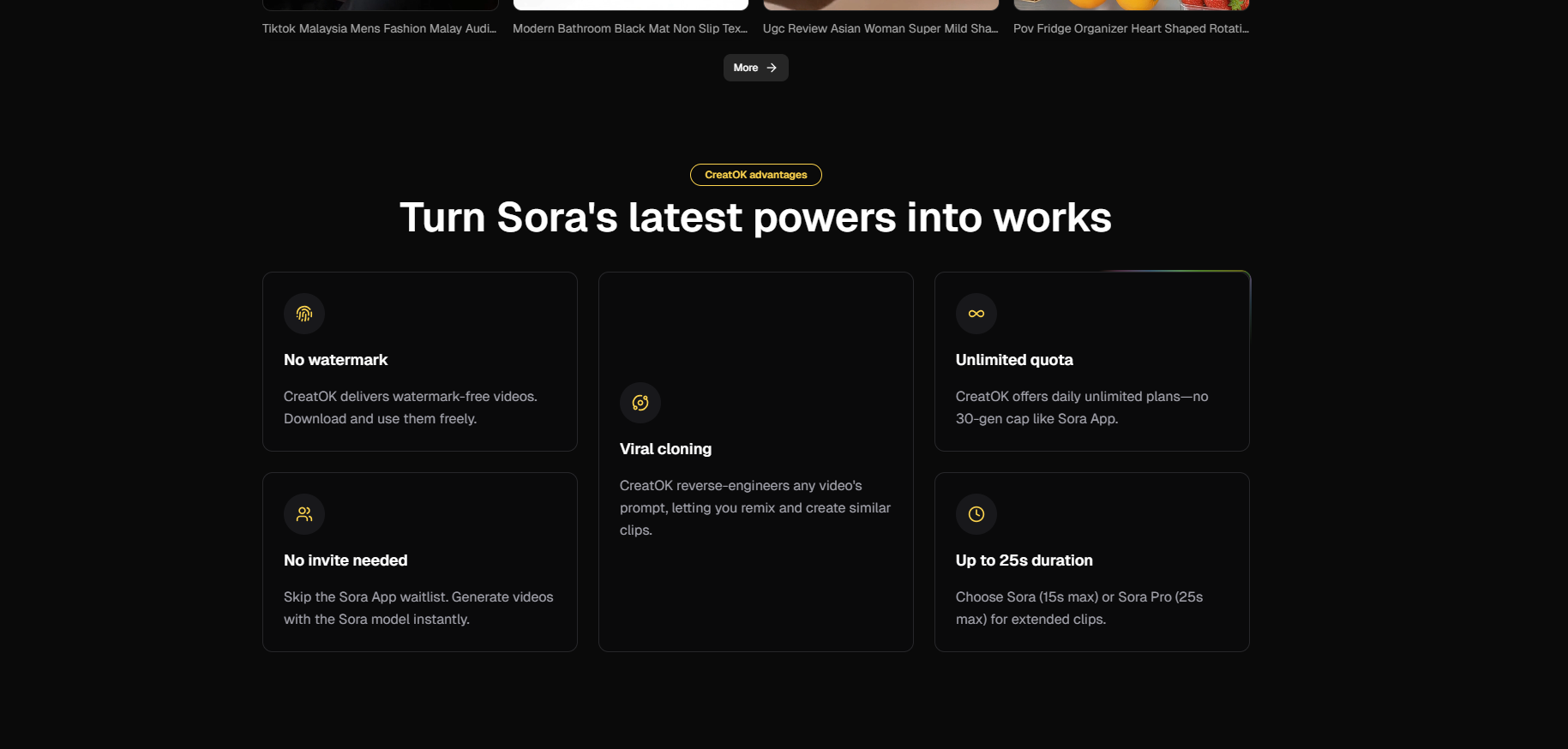1568x749 pixels.
Task: Click the Viral cloning heading
Action: pyautogui.click(x=665, y=449)
